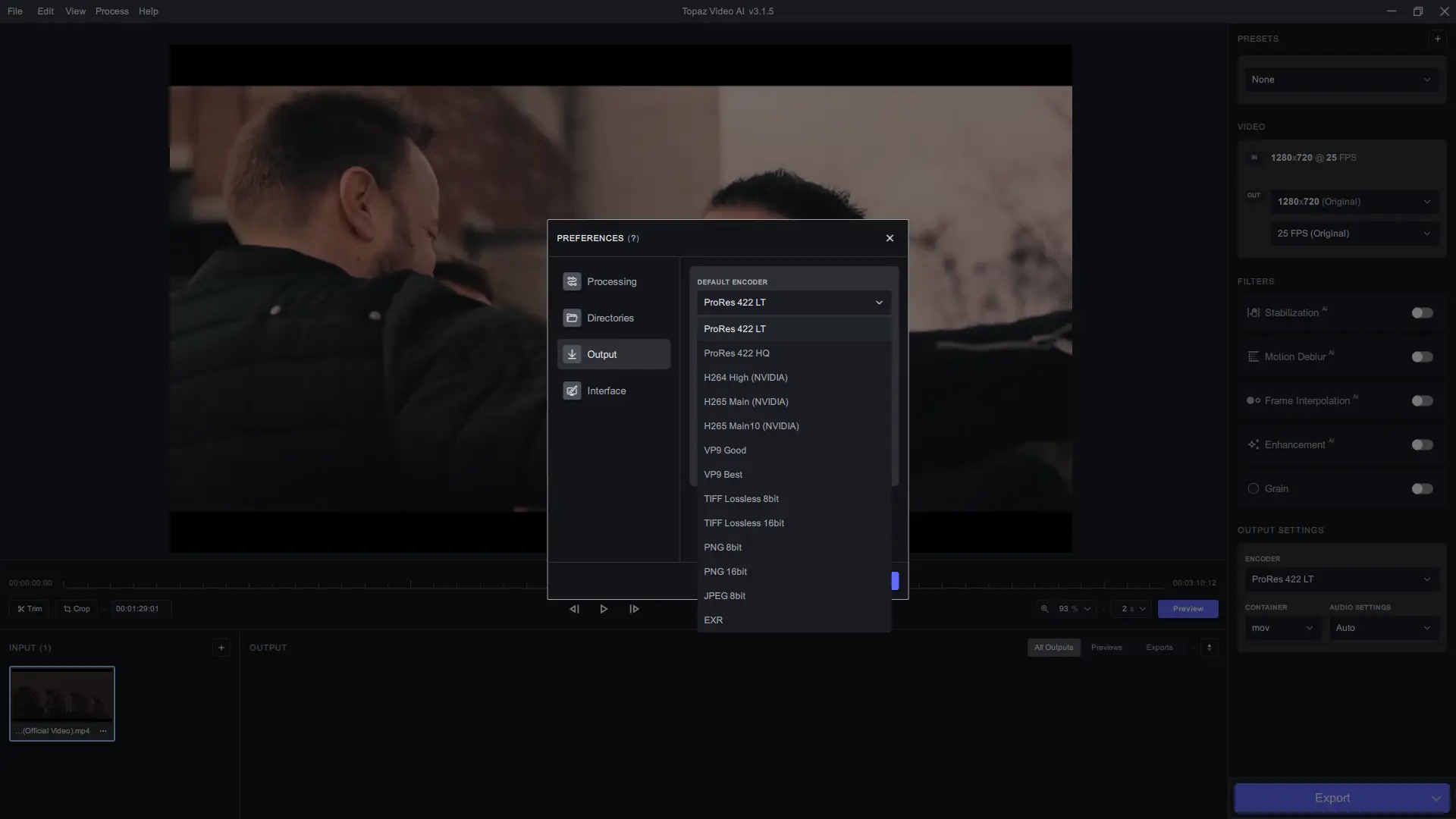This screenshot has height=819, width=1456.
Task: Add a new preset with plus icon
Action: (x=1437, y=39)
